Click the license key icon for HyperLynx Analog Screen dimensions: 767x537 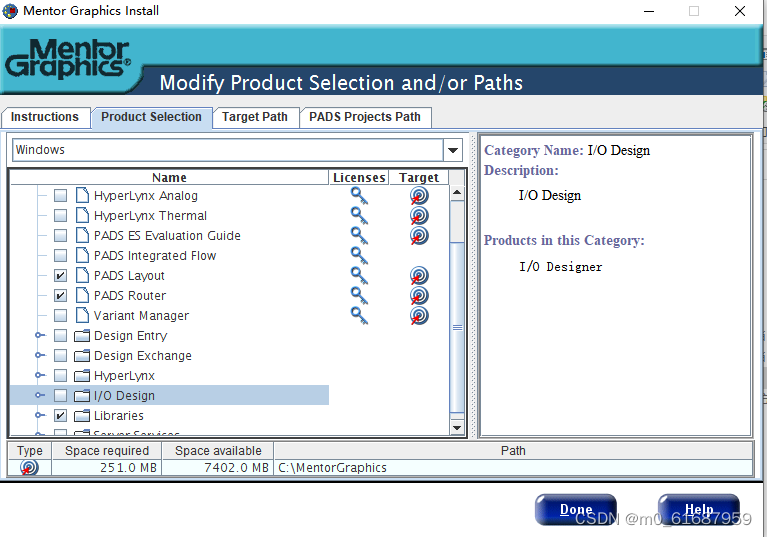coord(359,196)
